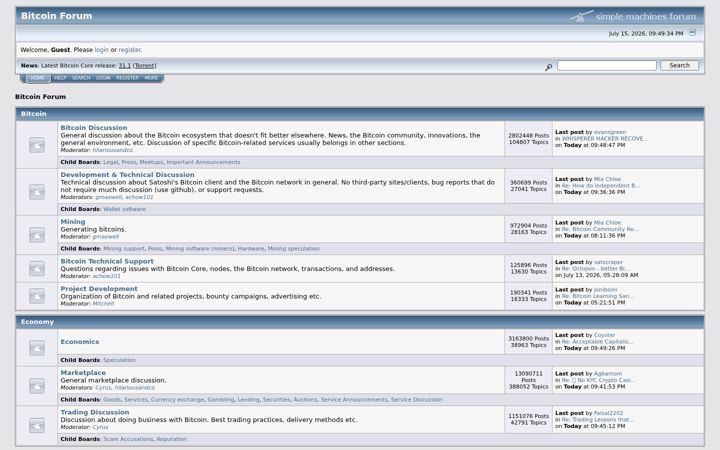Image resolution: width=720 pixels, height=450 pixels.
Task: Open the Torrent link in news
Action: [x=145, y=66]
